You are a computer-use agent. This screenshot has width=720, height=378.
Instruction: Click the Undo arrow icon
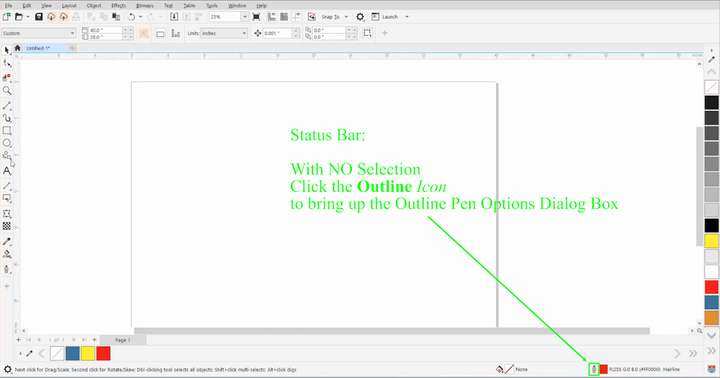132,17
